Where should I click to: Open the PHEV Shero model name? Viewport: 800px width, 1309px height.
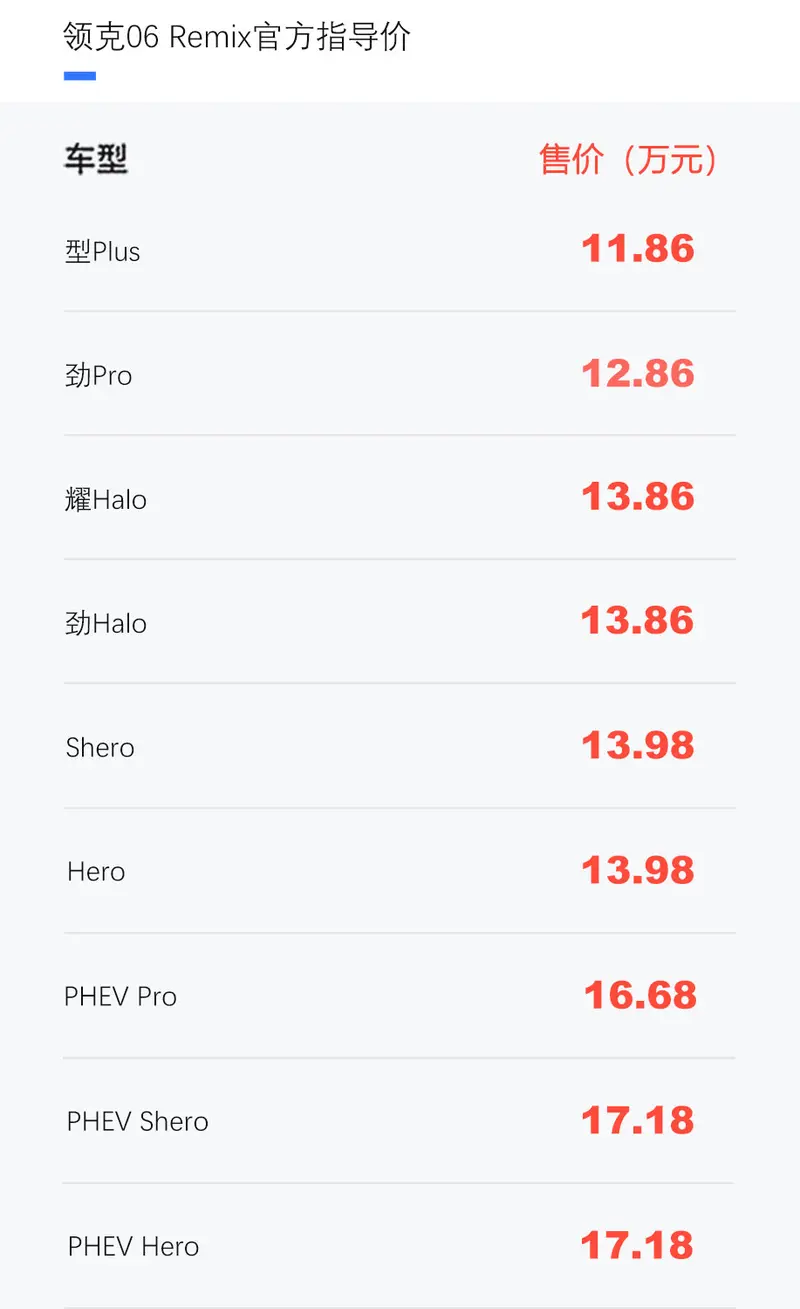tap(138, 1122)
